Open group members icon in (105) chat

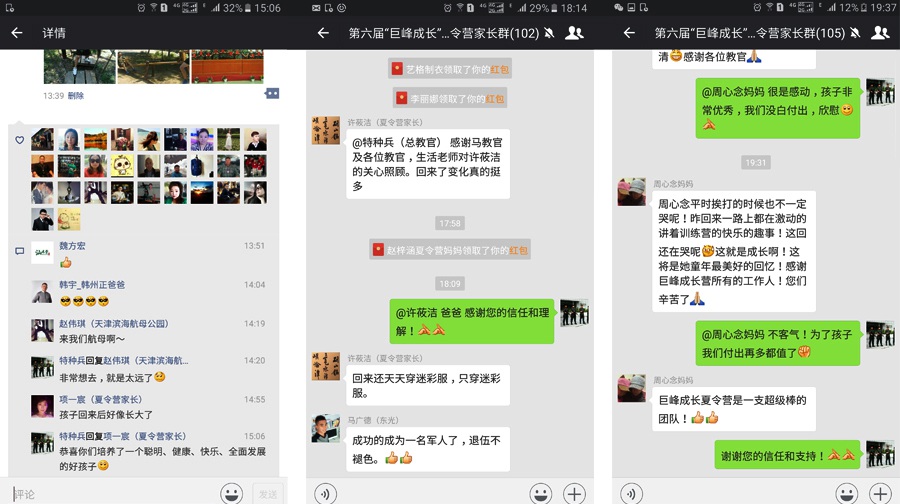point(880,33)
